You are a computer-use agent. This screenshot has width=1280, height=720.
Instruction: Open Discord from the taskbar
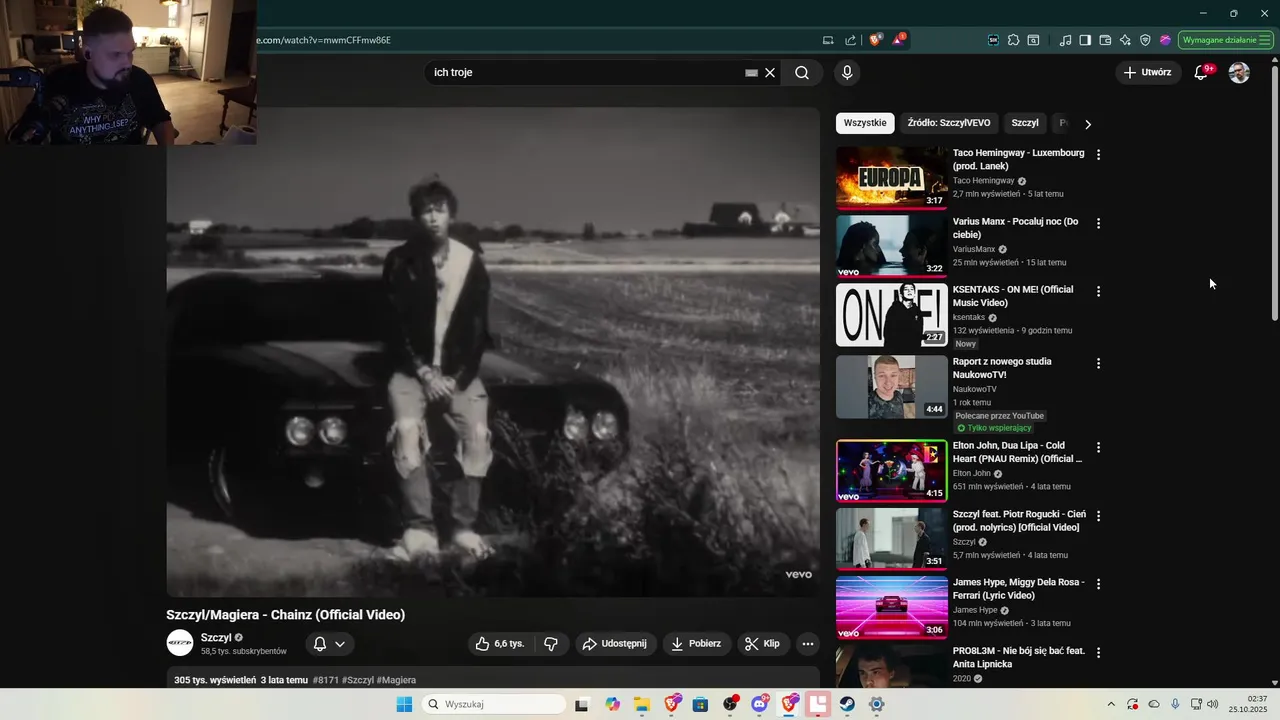[x=760, y=704]
